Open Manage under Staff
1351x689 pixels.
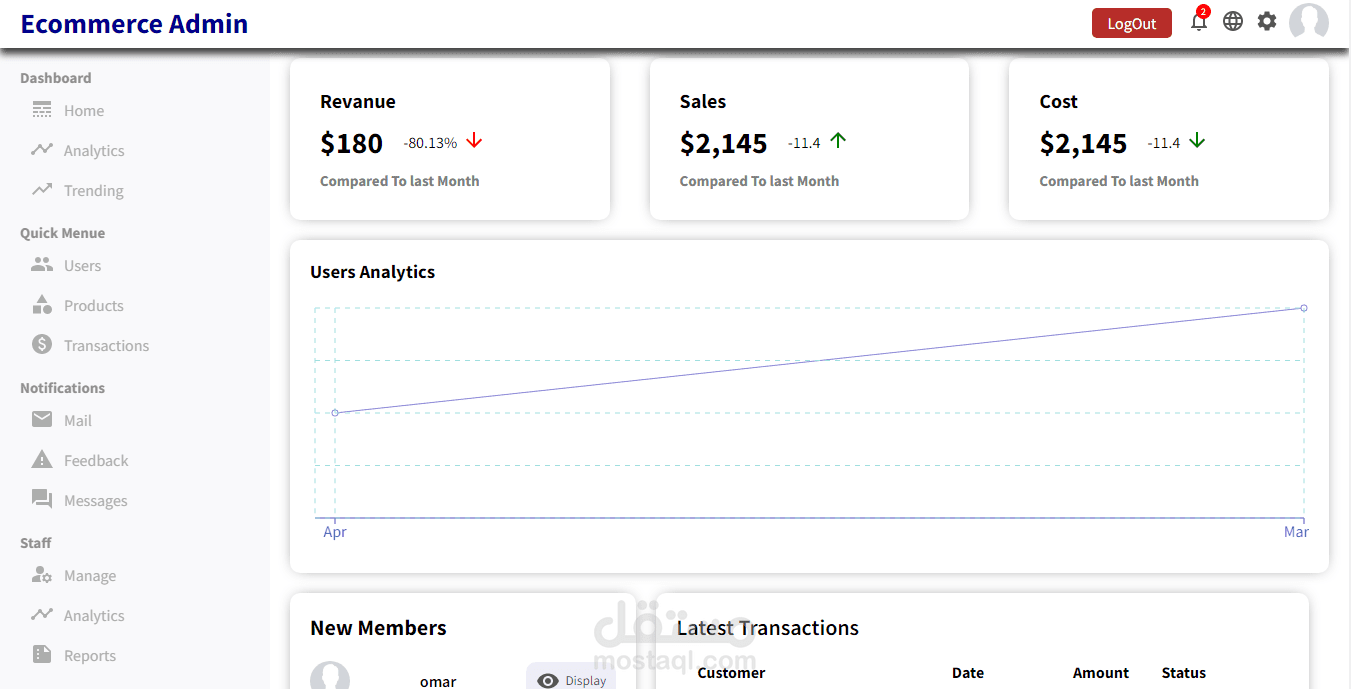point(87,575)
